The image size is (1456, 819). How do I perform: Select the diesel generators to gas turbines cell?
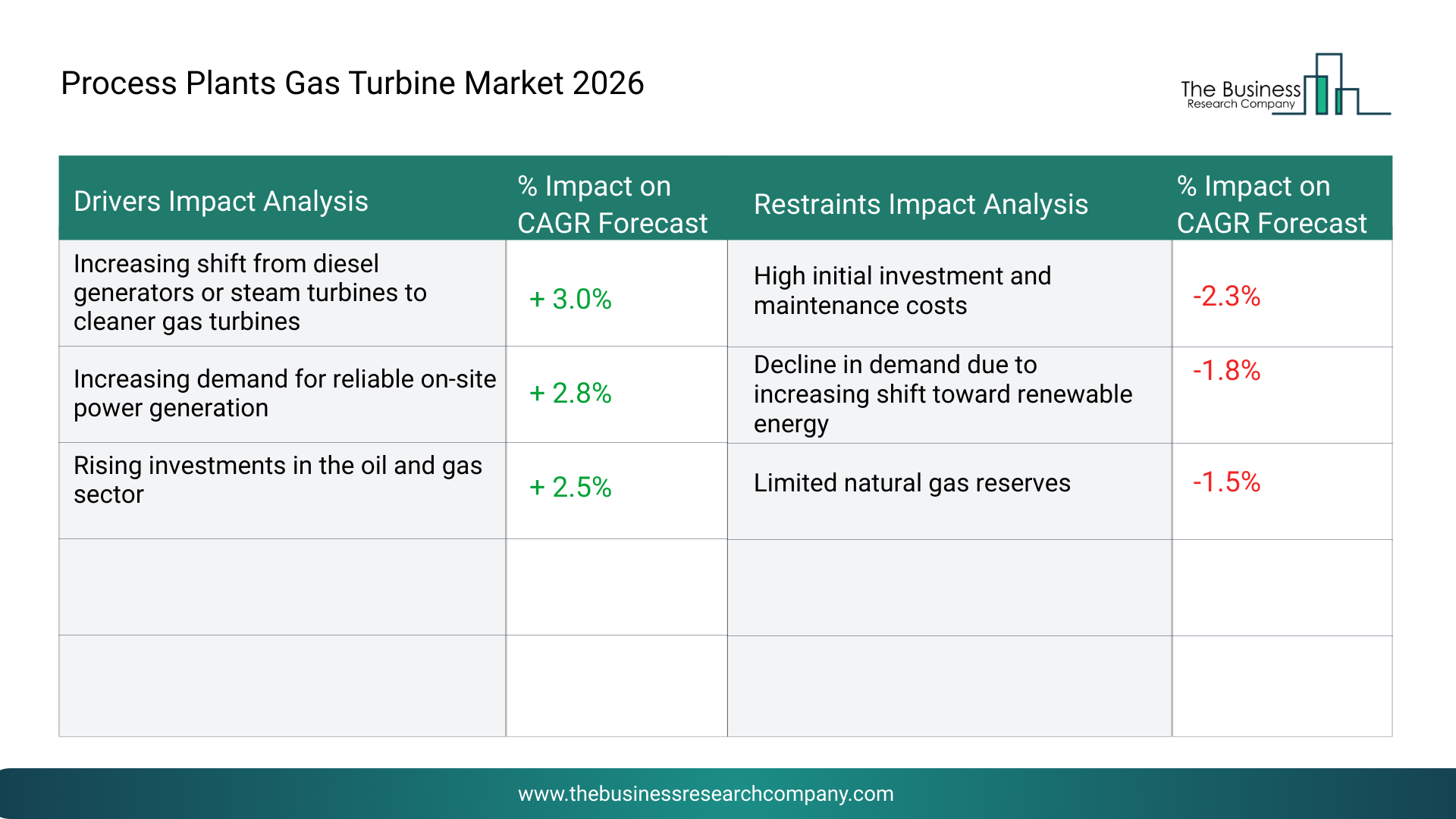(x=250, y=293)
